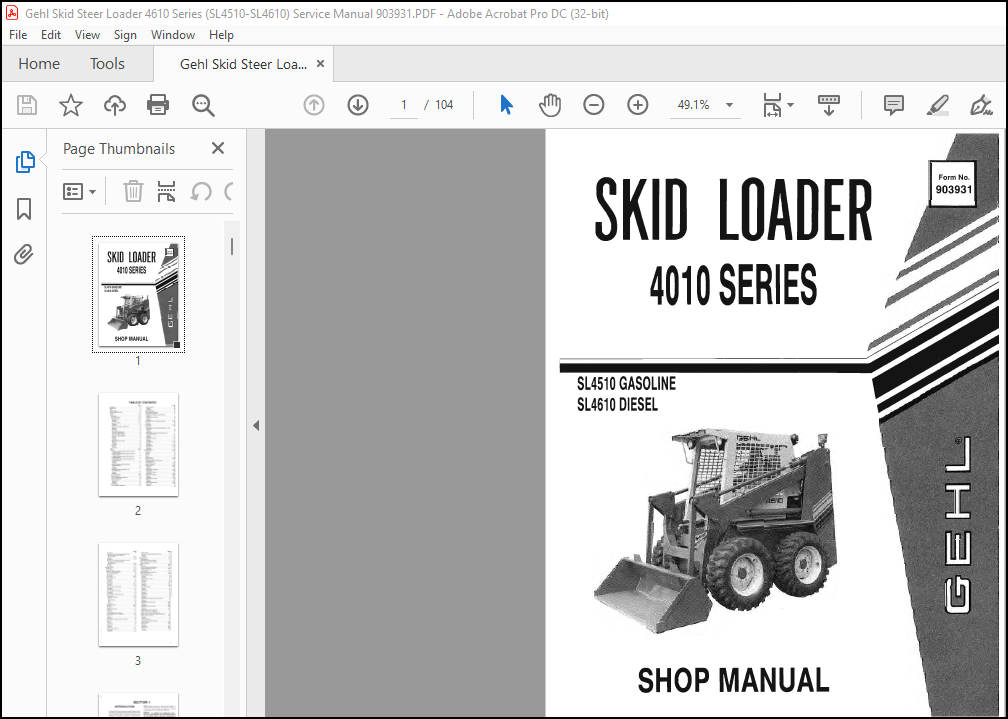
Task: Open the Sign document pen icon
Action: point(981,105)
